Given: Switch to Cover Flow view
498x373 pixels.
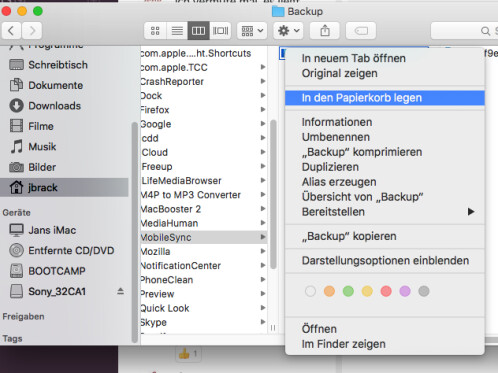Looking at the screenshot, I should click(x=220, y=31).
